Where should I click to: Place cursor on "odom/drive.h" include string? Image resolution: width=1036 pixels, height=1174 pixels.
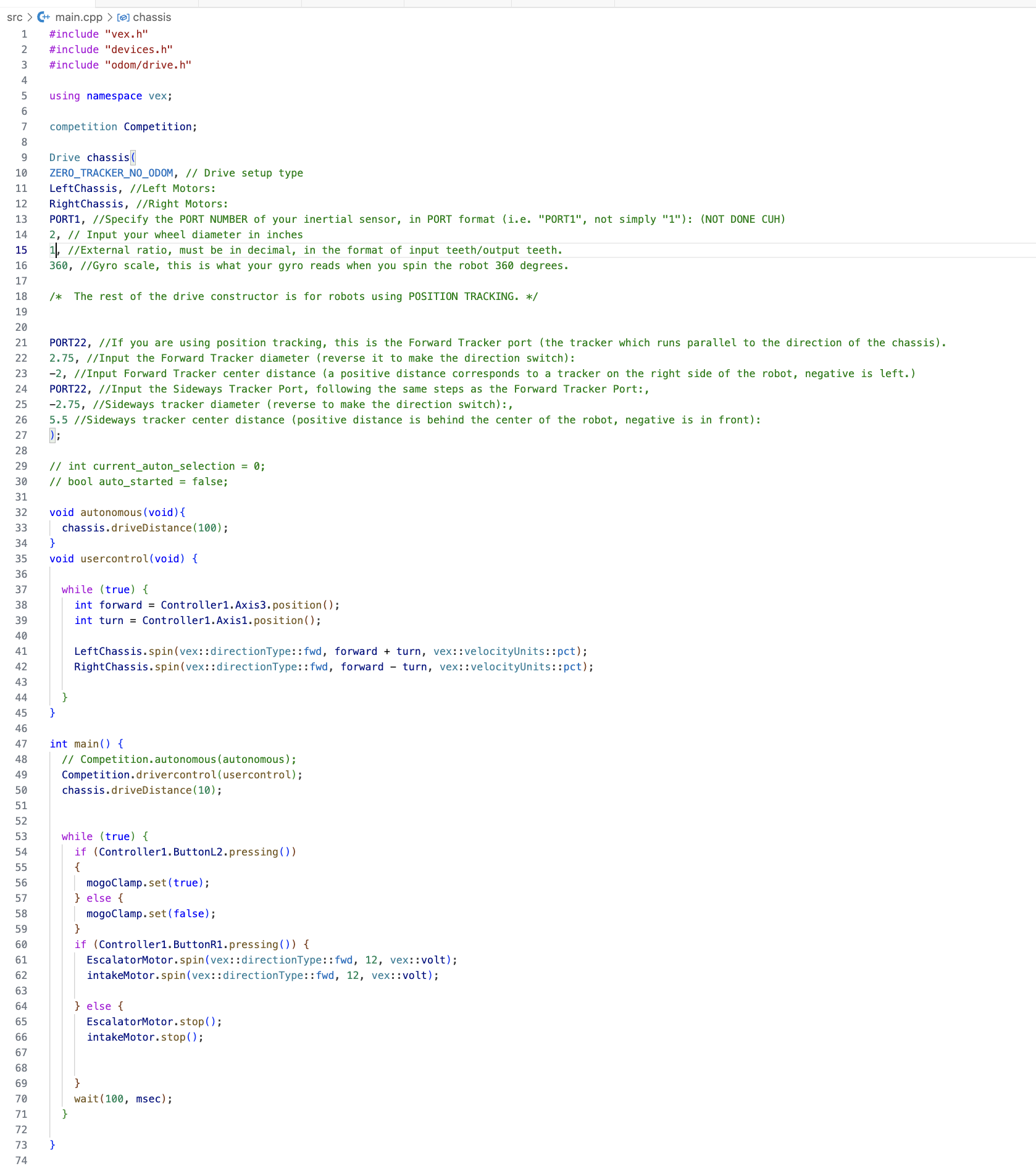pos(148,65)
